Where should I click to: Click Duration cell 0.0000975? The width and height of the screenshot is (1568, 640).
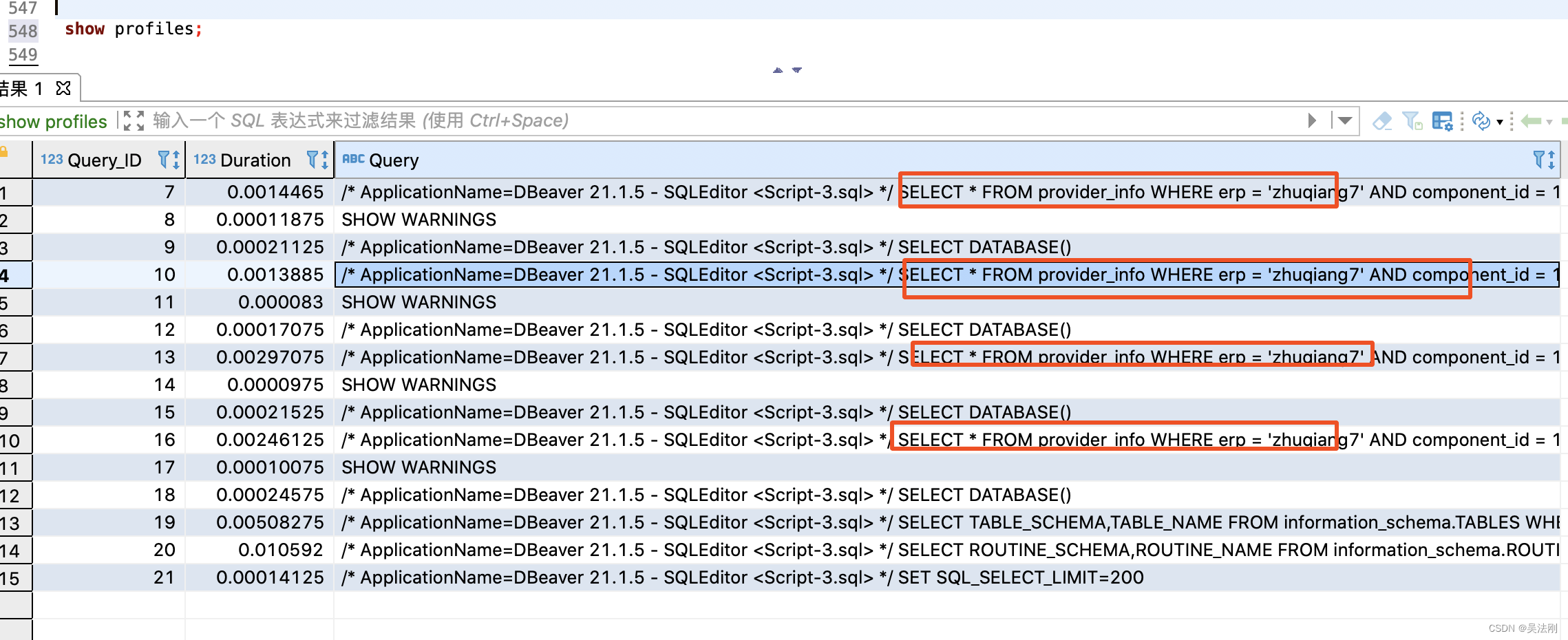pyautogui.click(x=259, y=385)
